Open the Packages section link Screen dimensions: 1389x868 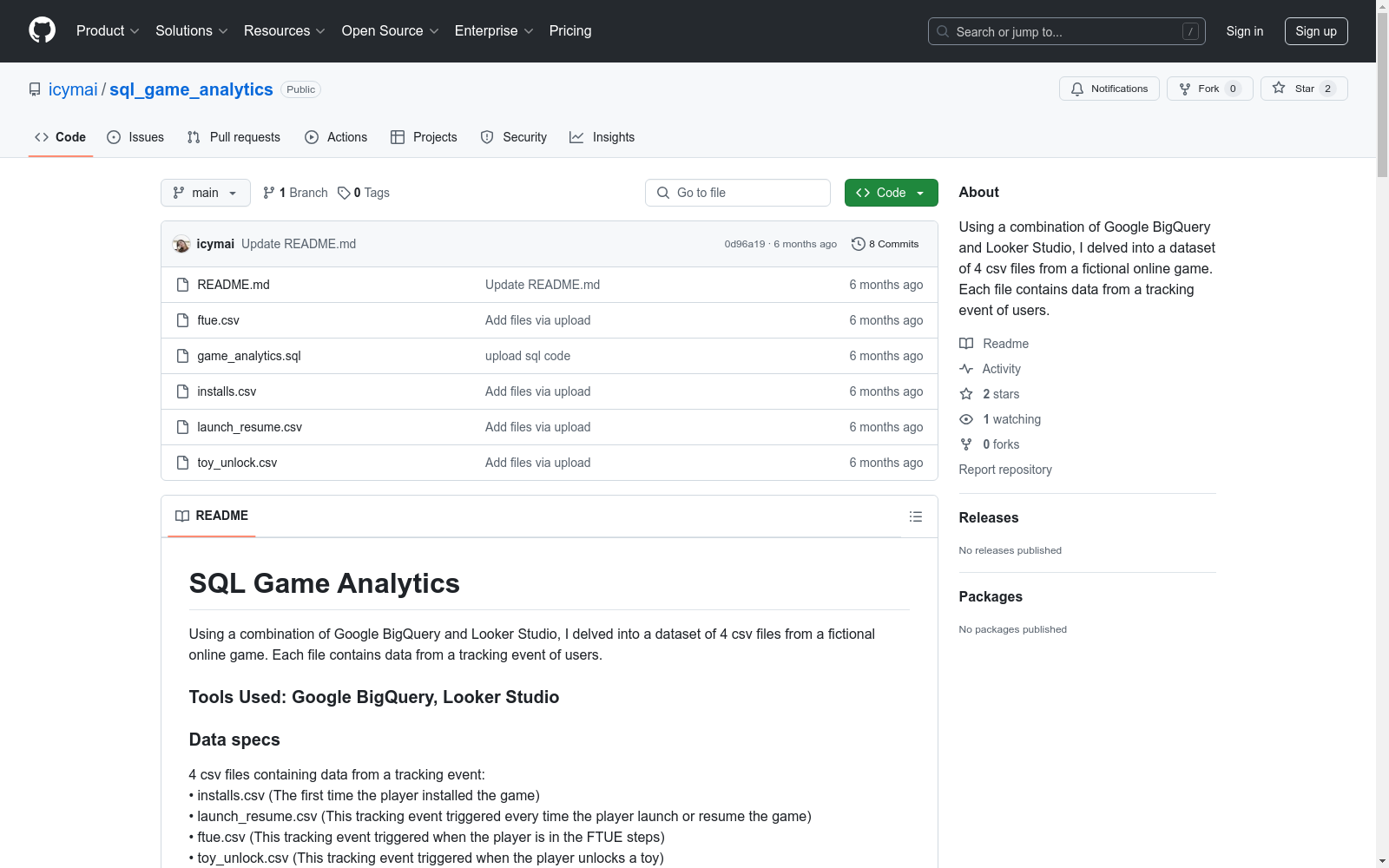click(991, 596)
